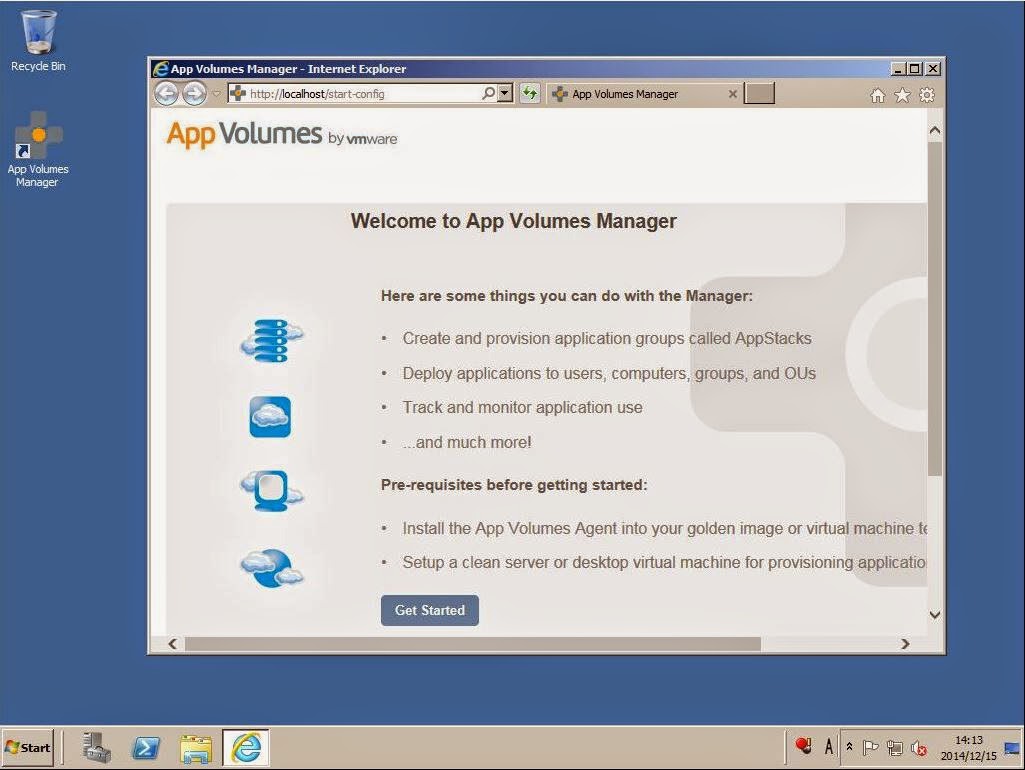Open the Start menu

coord(27,747)
